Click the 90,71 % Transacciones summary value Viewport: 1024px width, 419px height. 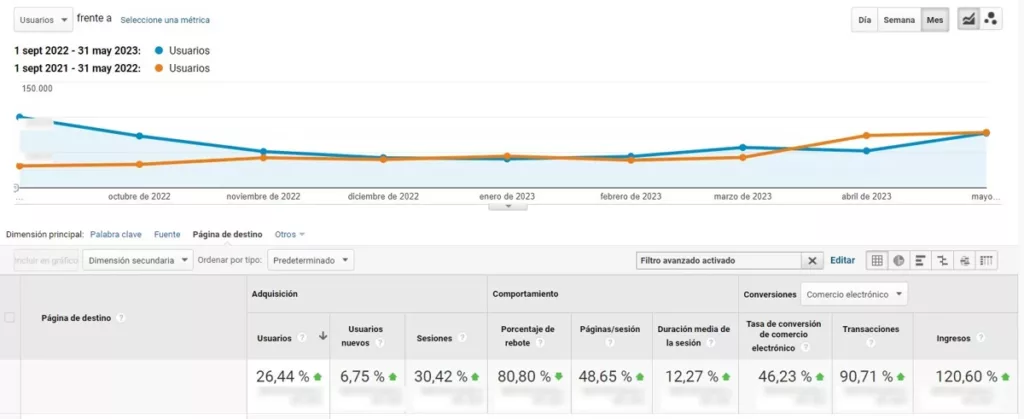(867, 377)
